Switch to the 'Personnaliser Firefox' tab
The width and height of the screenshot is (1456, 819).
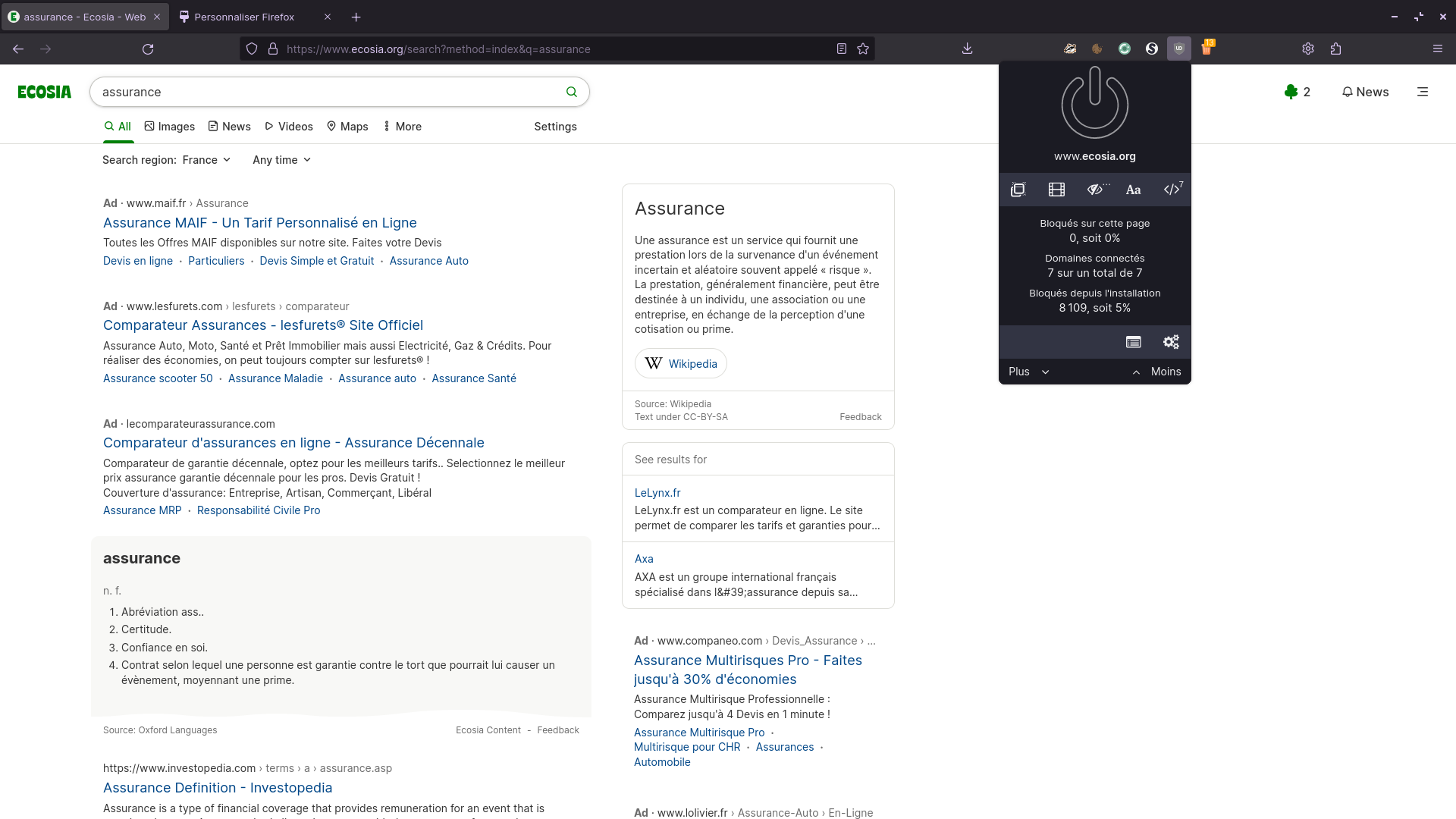243,17
